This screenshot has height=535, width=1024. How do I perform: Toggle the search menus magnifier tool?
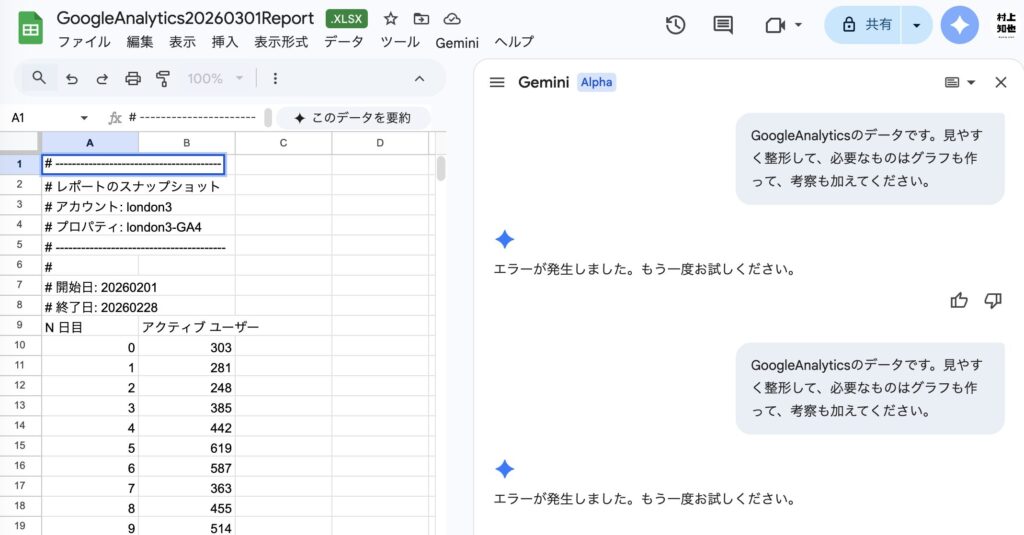pos(39,78)
